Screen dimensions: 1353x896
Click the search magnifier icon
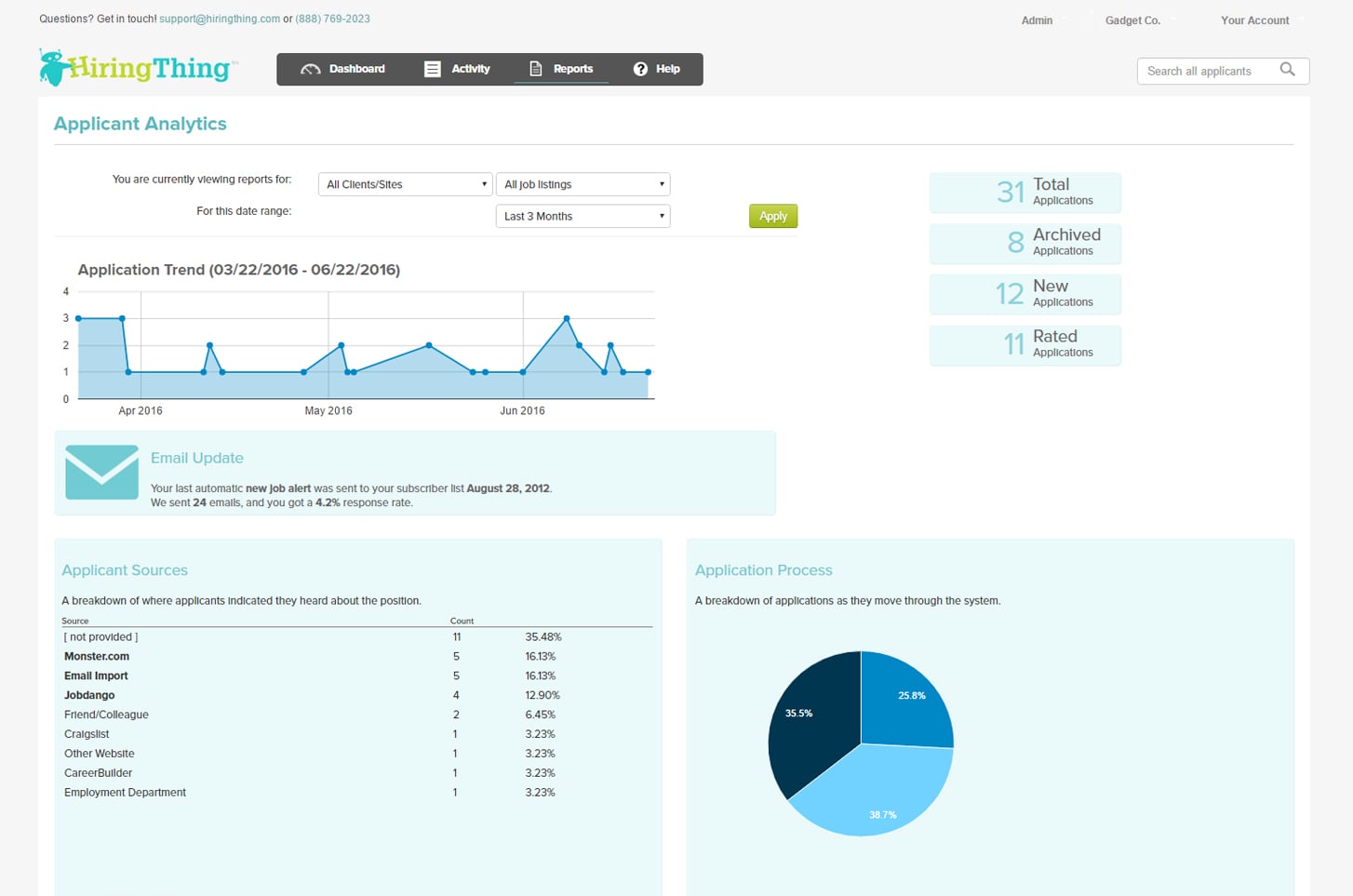point(1288,70)
